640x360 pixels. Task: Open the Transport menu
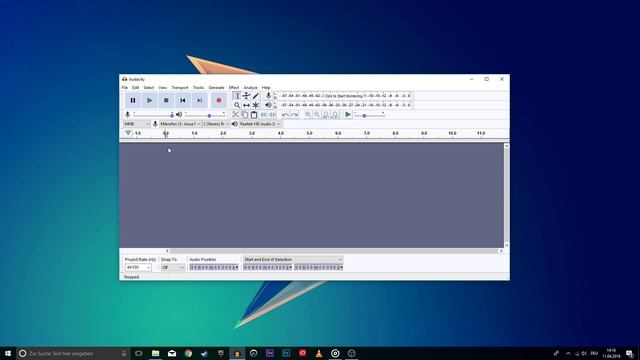pos(180,87)
